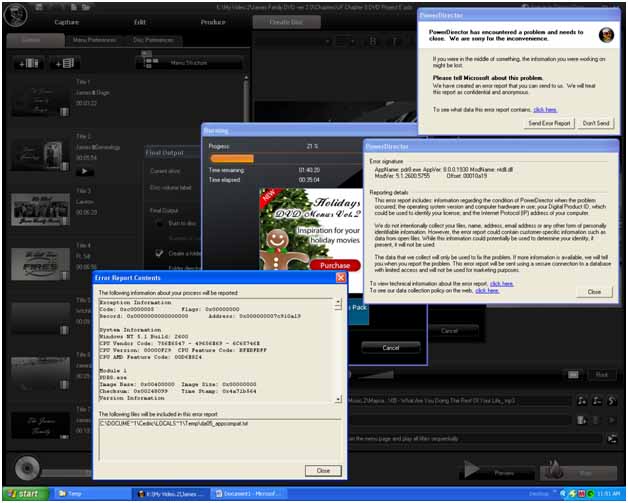Click the Burn flame button
This screenshot has width=628, height=503.
click(578, 471)
